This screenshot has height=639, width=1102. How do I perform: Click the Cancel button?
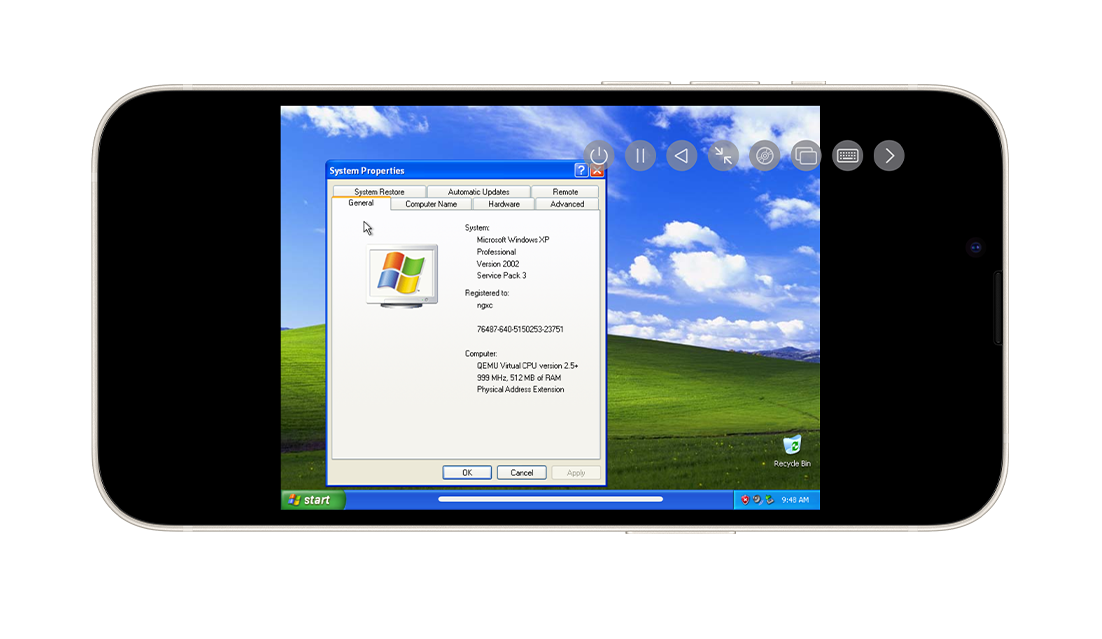tap(521, 472)
